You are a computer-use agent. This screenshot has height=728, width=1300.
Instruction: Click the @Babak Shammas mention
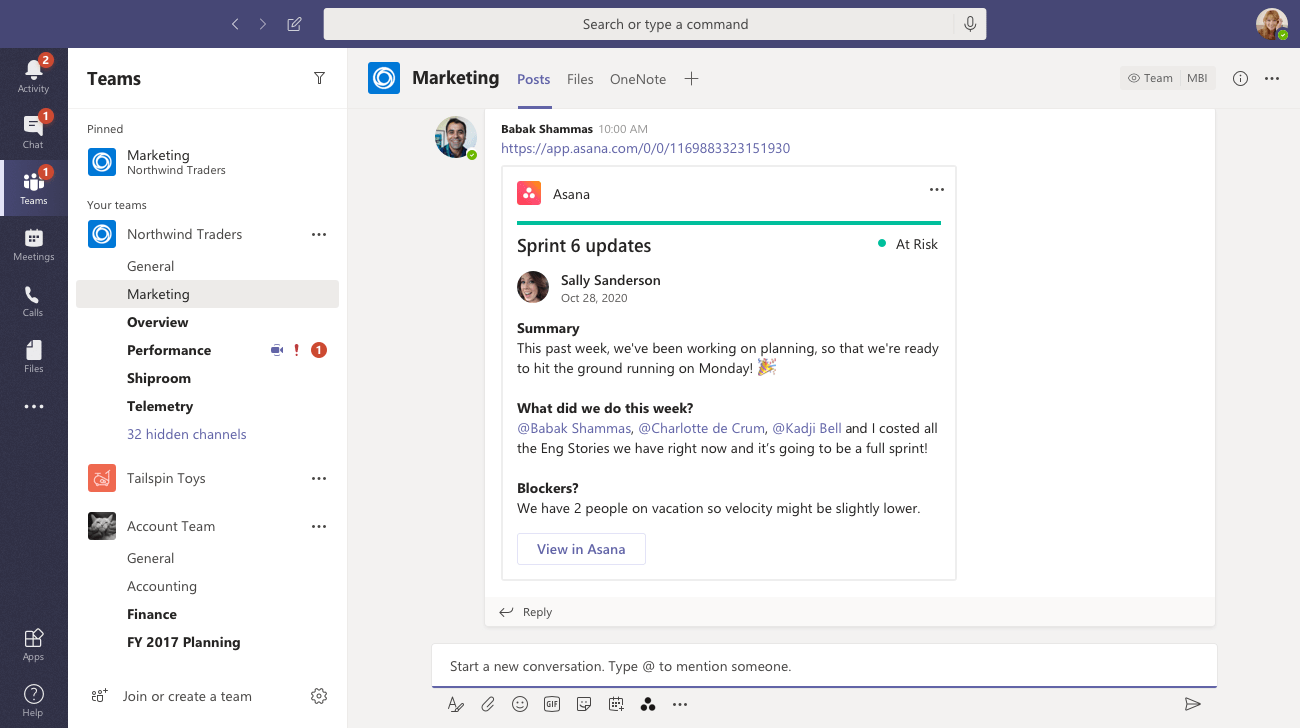coord(574,428)
